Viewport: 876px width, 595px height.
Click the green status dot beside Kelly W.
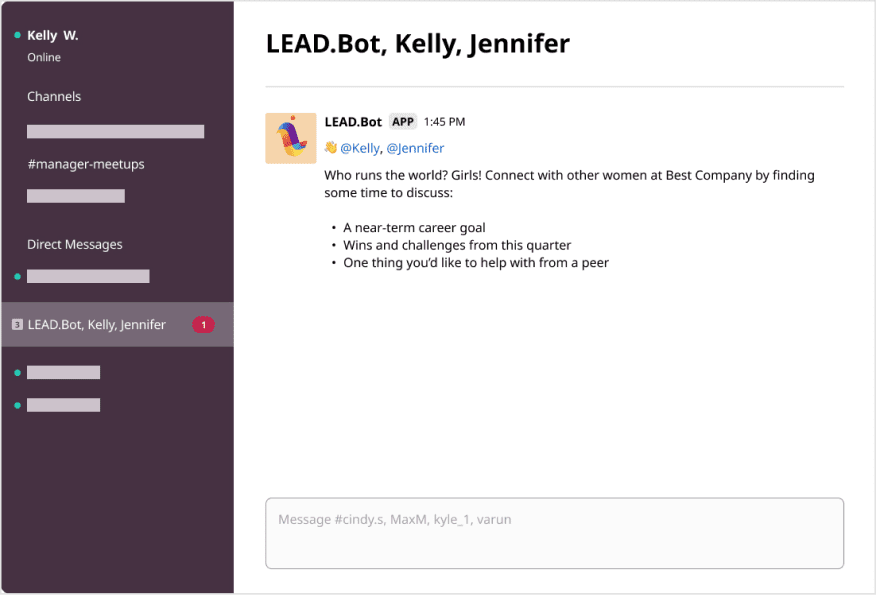click(x=17, y=36)
